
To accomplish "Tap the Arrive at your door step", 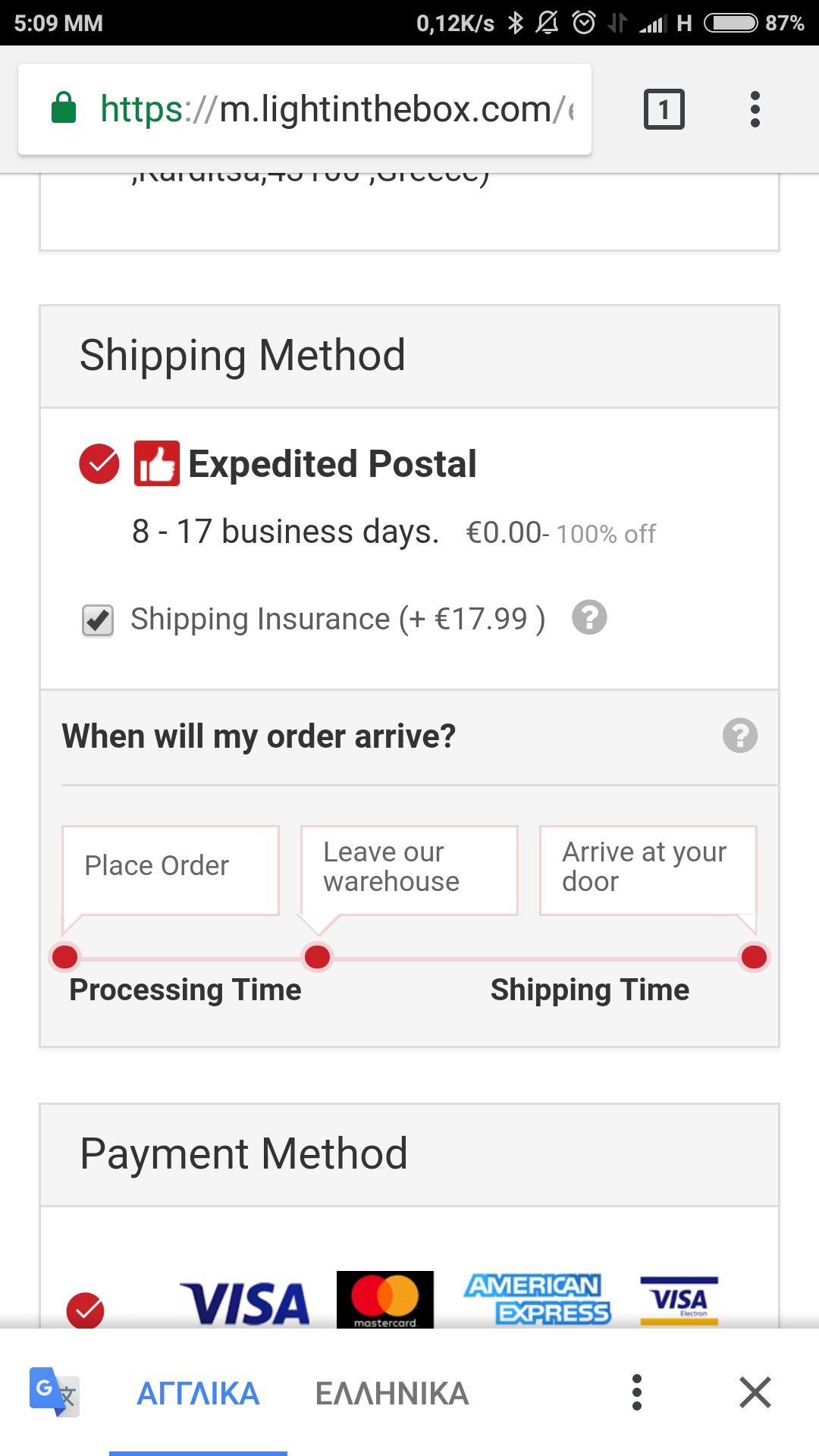I will click(648, 869).
